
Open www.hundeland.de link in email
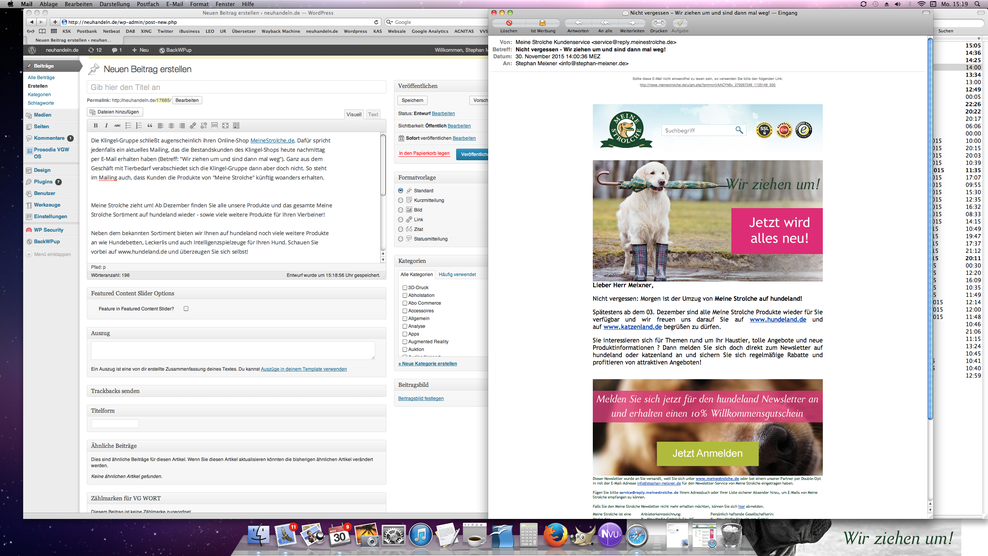tap(778, 320)
